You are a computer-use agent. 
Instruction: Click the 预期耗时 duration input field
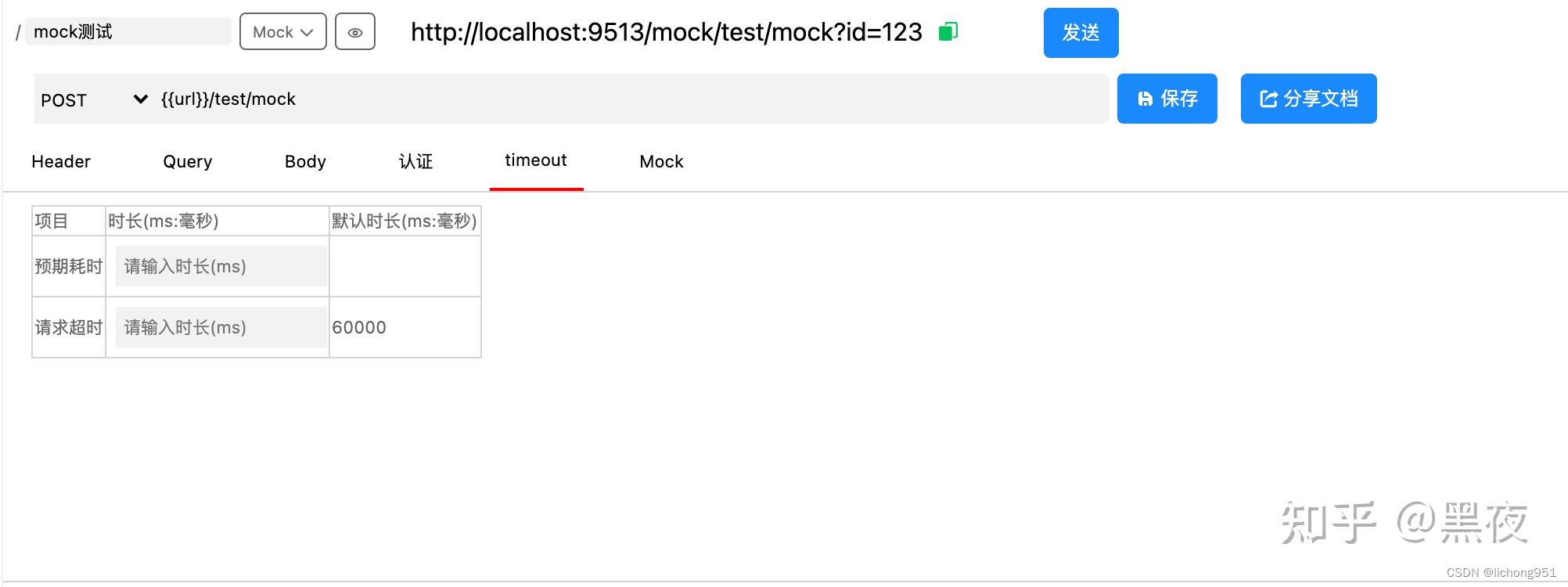click(x=221, y=266)
